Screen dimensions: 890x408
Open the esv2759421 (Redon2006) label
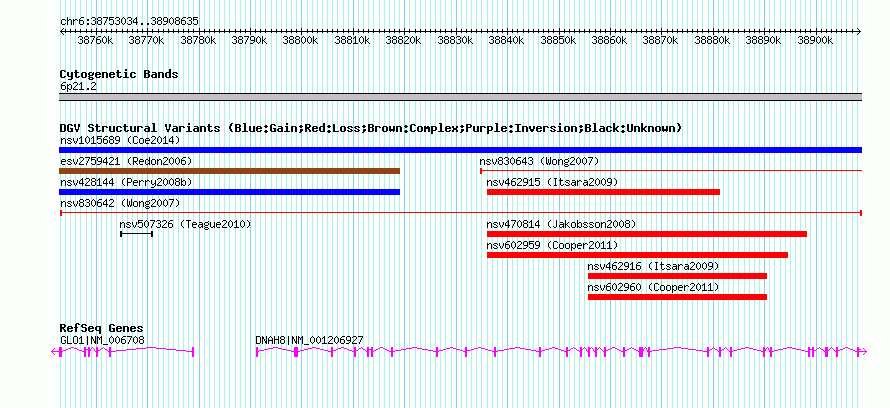[126, 161]
